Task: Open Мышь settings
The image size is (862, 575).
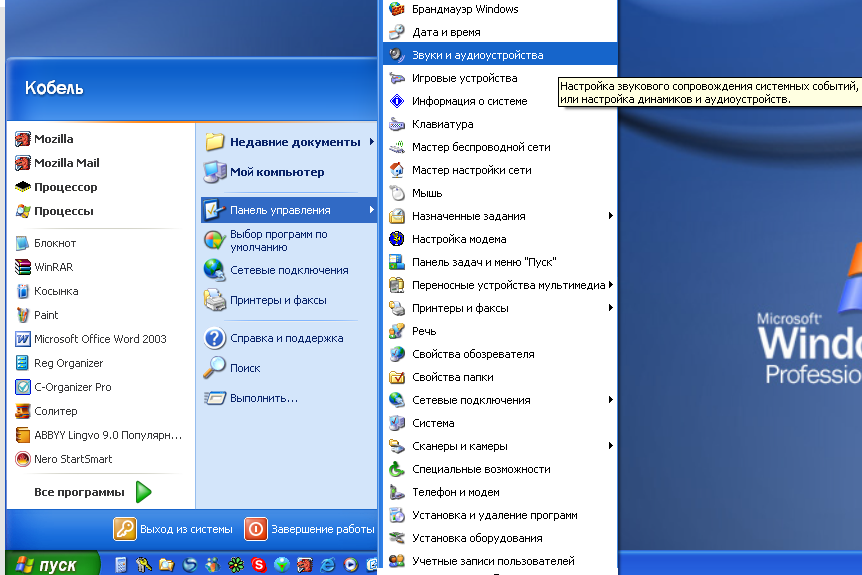Action: 500,193
